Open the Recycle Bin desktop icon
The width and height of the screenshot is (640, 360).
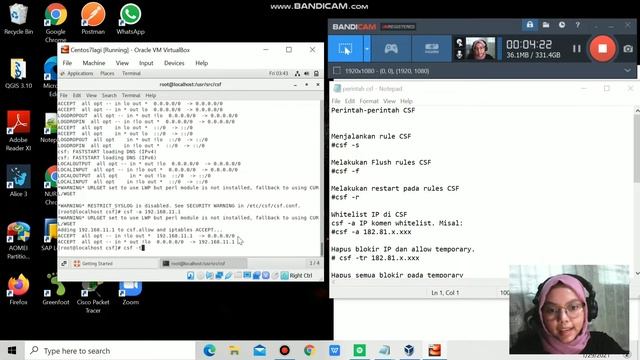pos(18,19)
